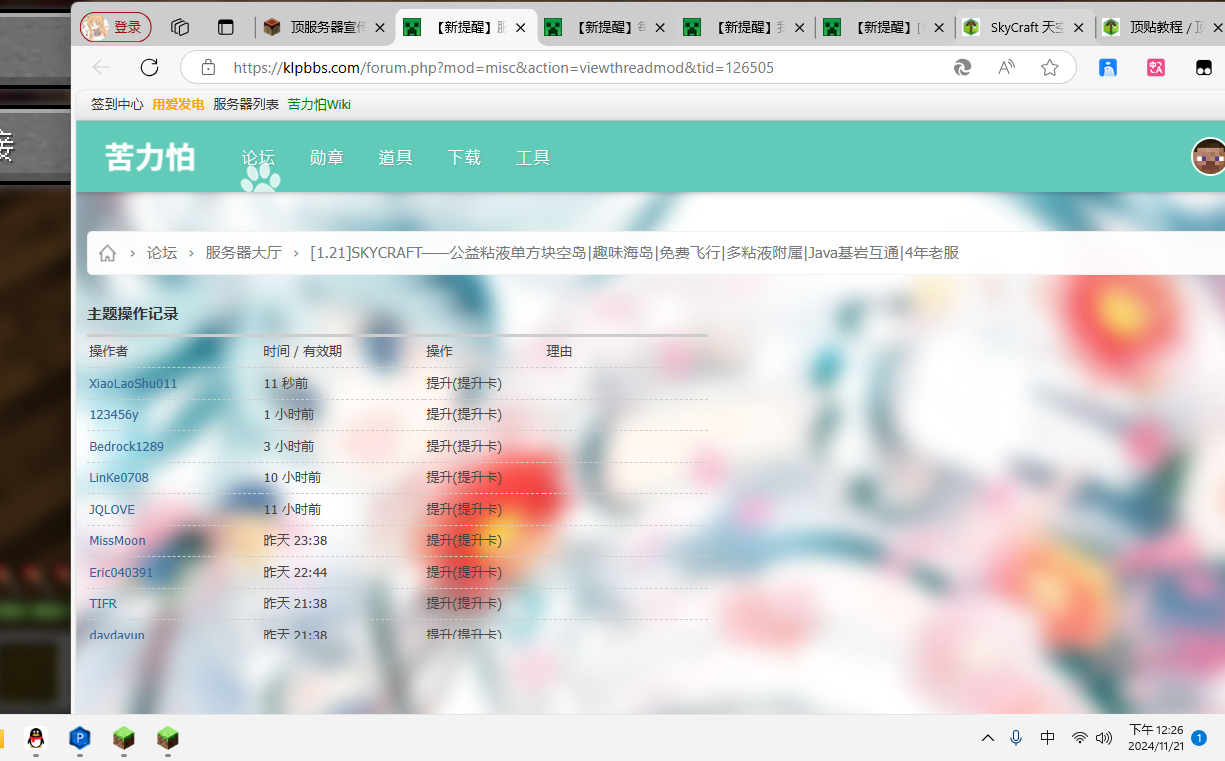Show hidden tray icons chevron
Image resolution: width=1225 pixels, height=761 pixels.
[988, 738]
